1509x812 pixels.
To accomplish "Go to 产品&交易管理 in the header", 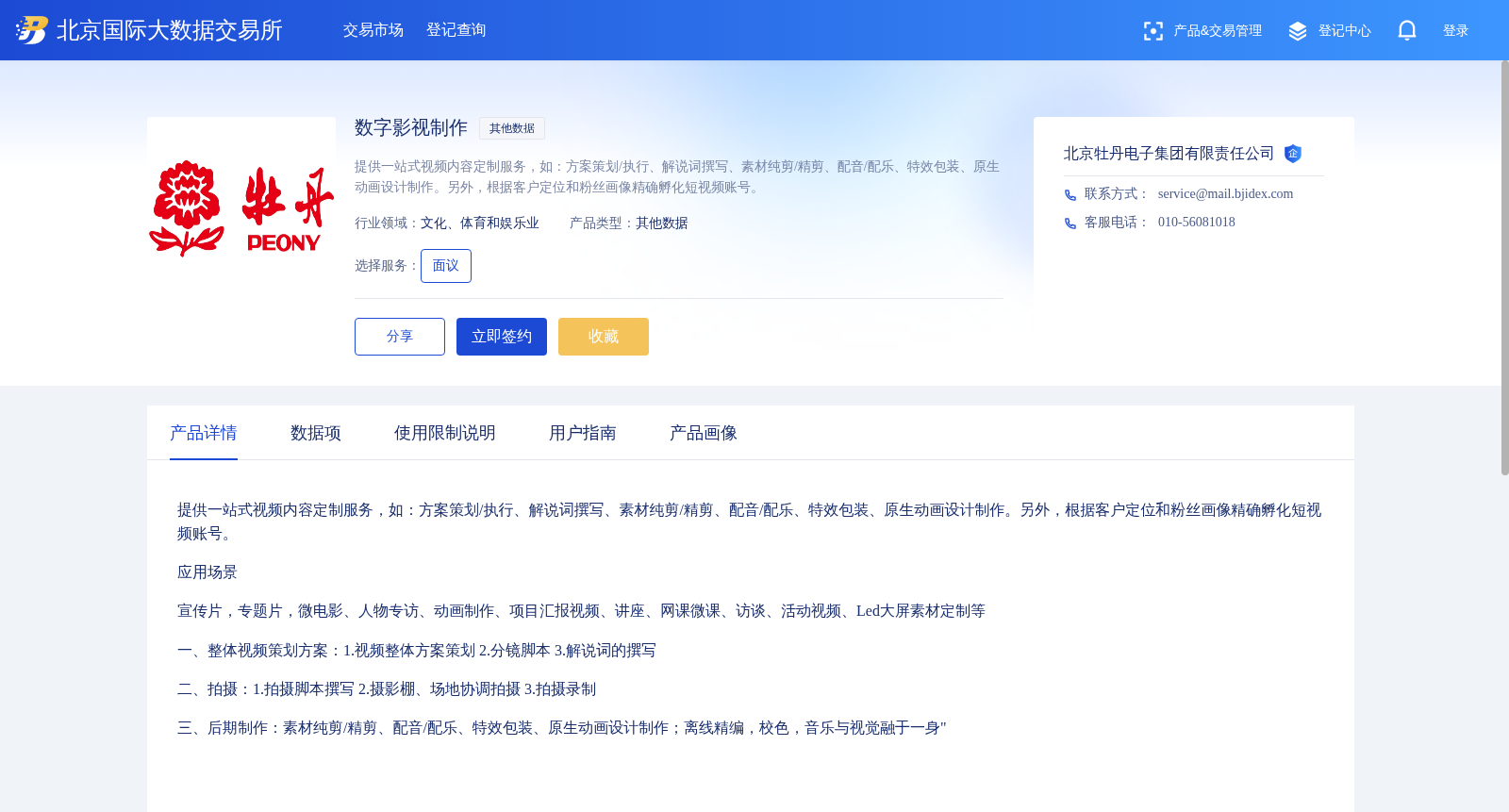I will (x=1218, y=31).
